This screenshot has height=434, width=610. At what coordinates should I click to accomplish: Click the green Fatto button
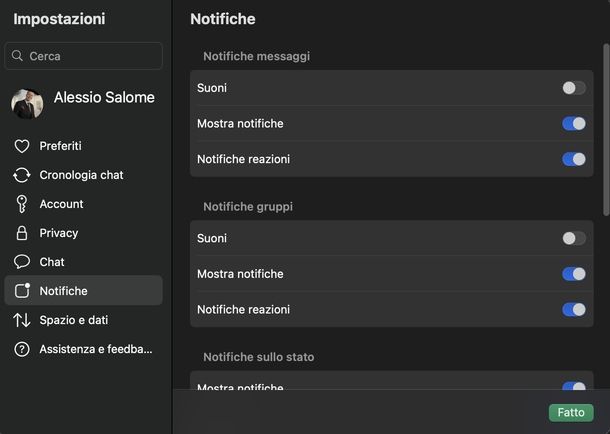tap(571, 413)
